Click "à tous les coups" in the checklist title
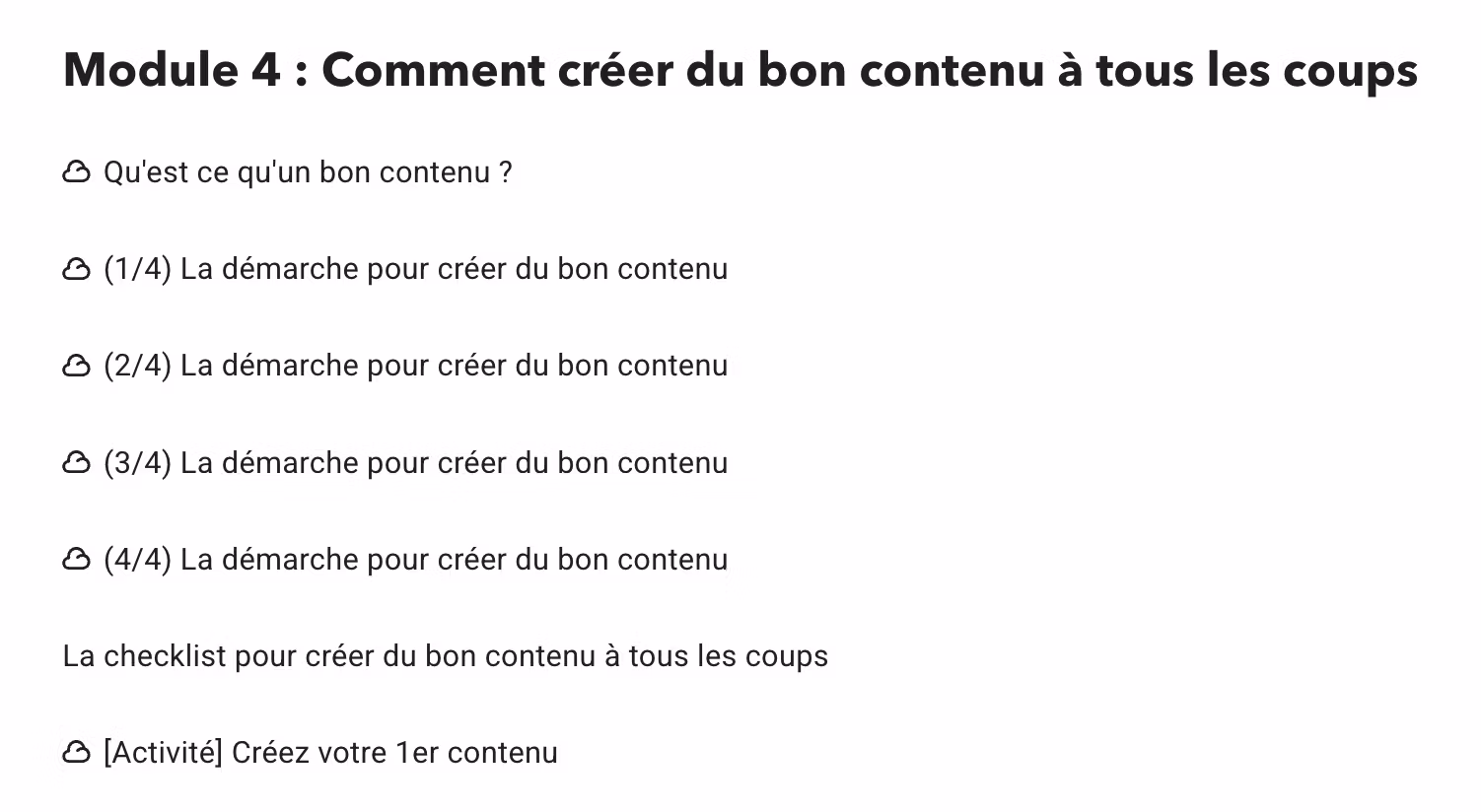This screenshot has height=812, width=1481. [717, 656]
